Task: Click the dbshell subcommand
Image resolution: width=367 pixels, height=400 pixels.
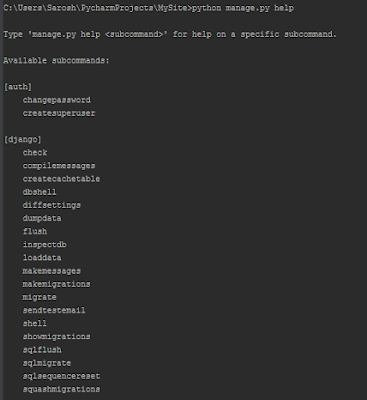Action: click(40, 192)
